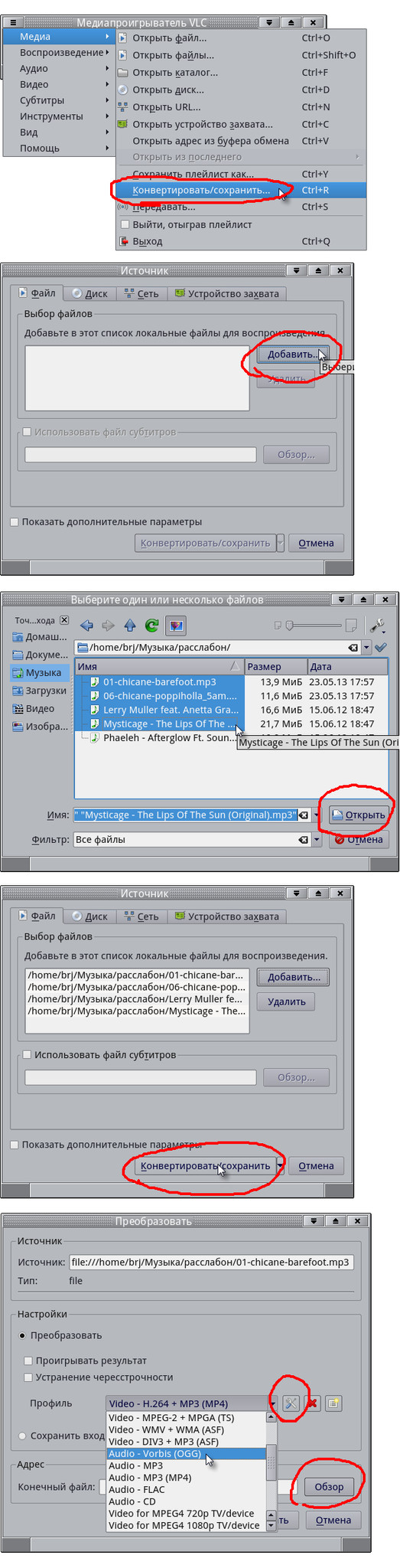The image size is (400, 1568).
Task: Toggle Выйти, отыграв плейлист in the Media menu
Action: point(125,224)
